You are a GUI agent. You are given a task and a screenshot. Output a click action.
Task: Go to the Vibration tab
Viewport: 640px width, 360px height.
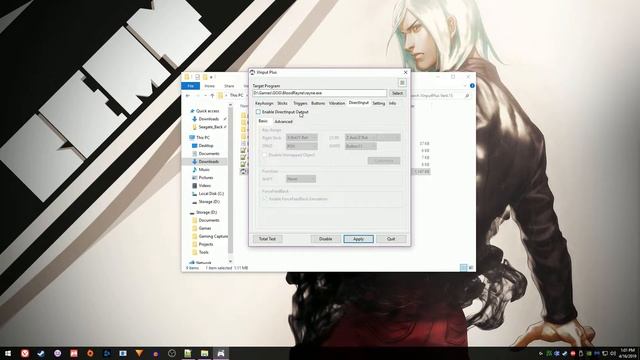[337, 104]
